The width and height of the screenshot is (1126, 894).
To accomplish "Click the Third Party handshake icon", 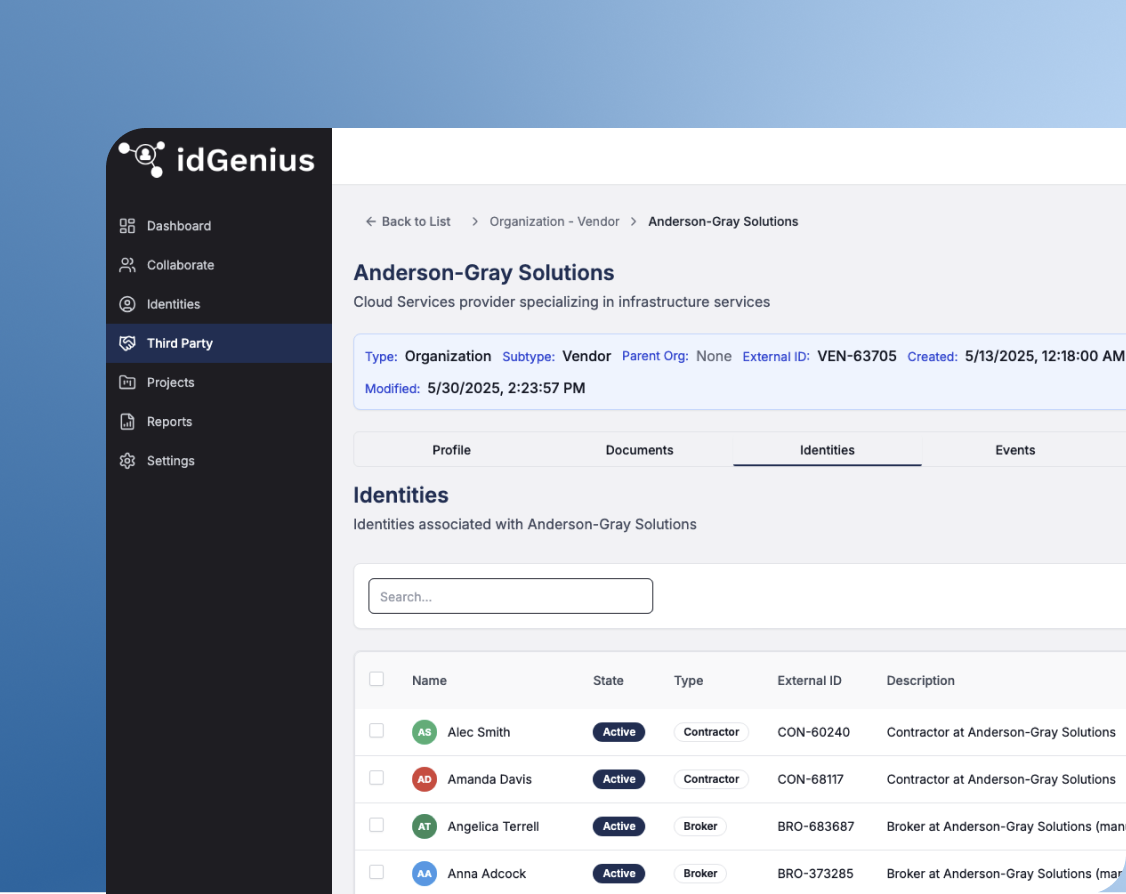I will [127, 343].
